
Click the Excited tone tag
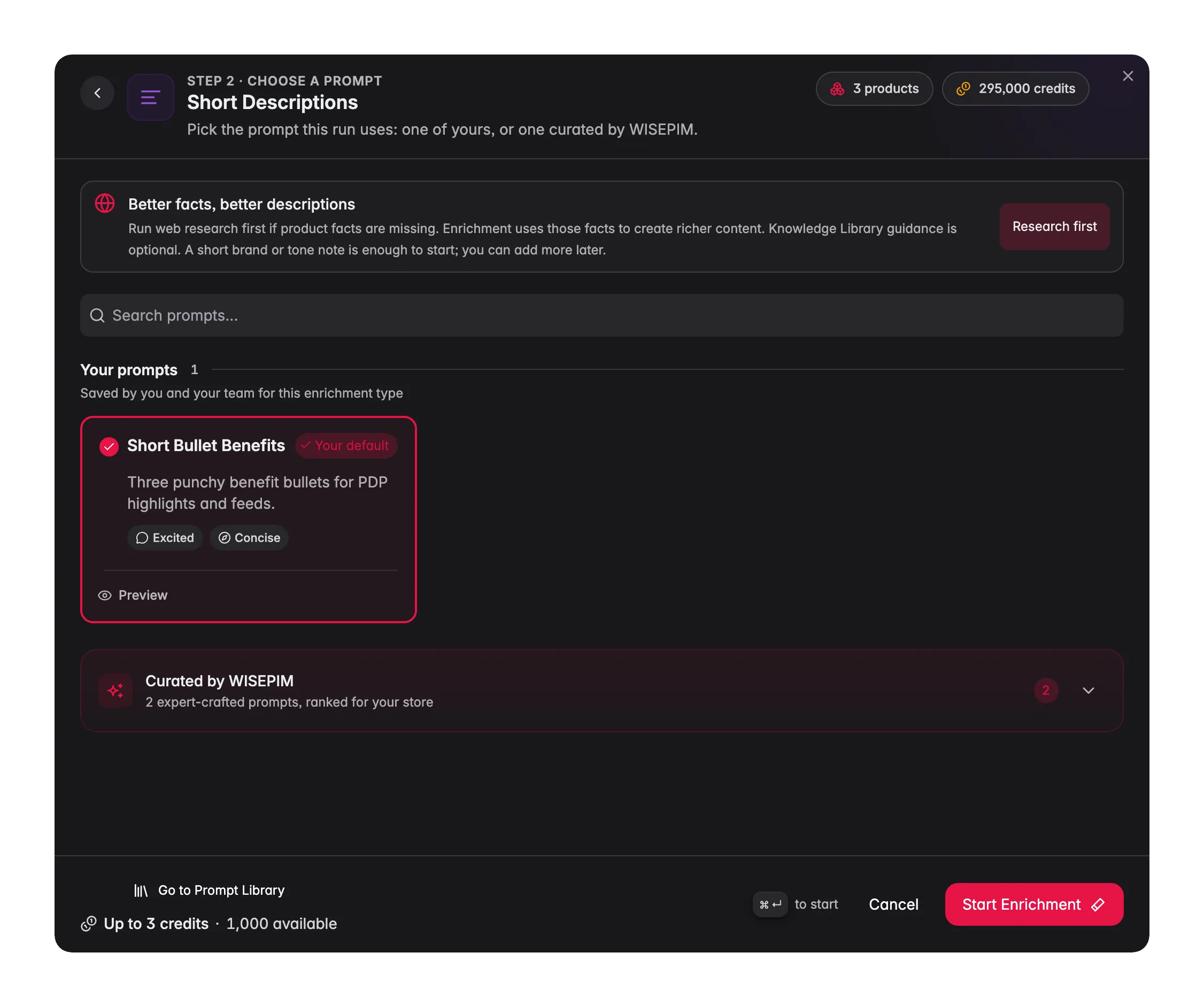tap(165, 538)
